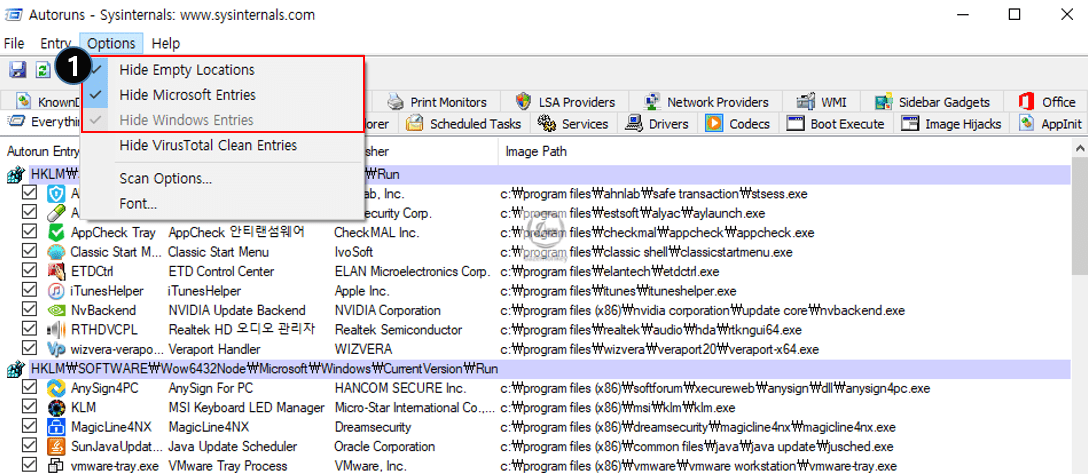The height and width of the screenshot is (474, 1088).
Task: Uncheck the Classic Start Menu entry checkbox
Action: 30,252
